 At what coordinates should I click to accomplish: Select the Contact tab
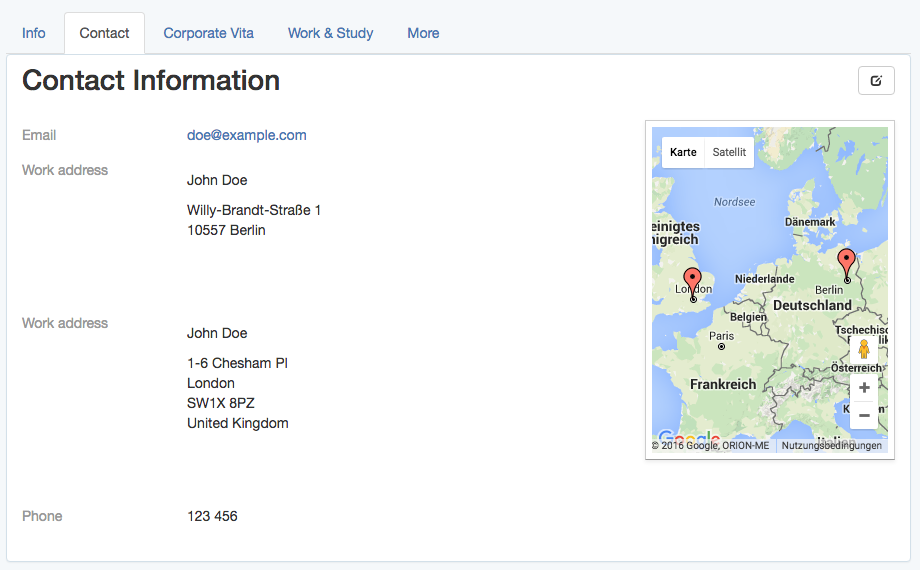click(x=104, y=33)
